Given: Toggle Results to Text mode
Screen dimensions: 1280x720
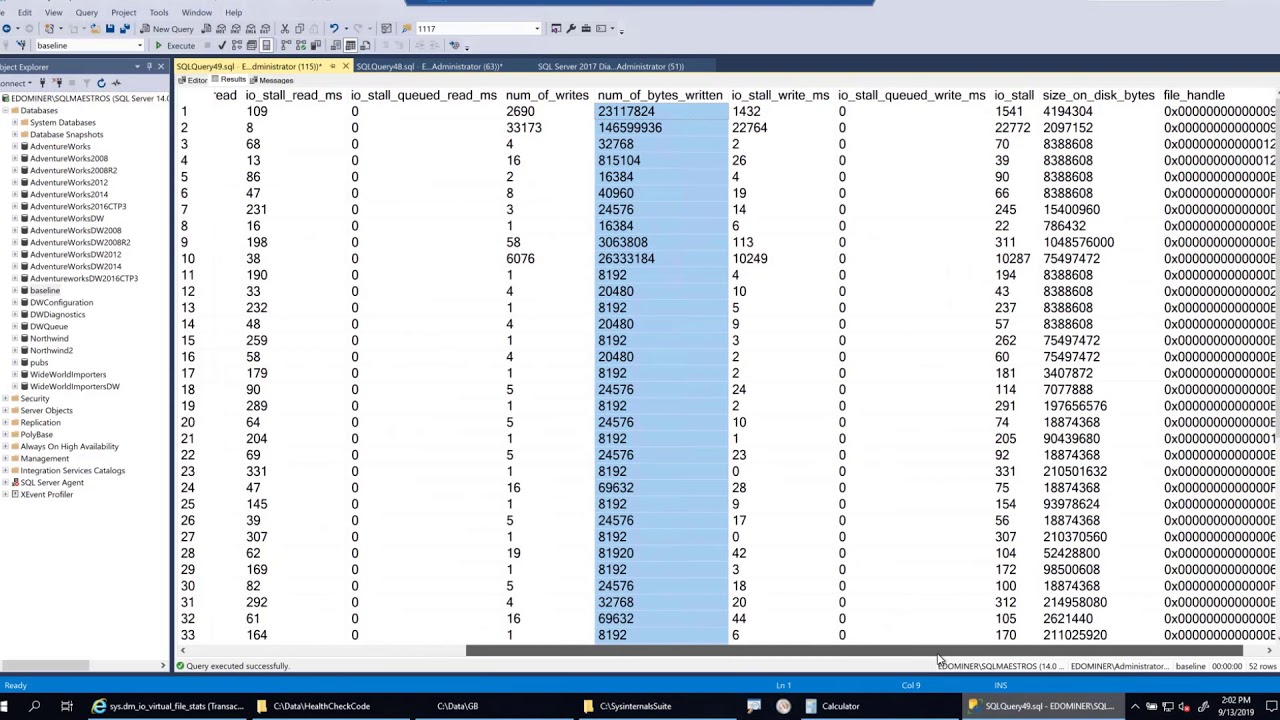Looking at the screenshot, I should click(x=335, y=45).
